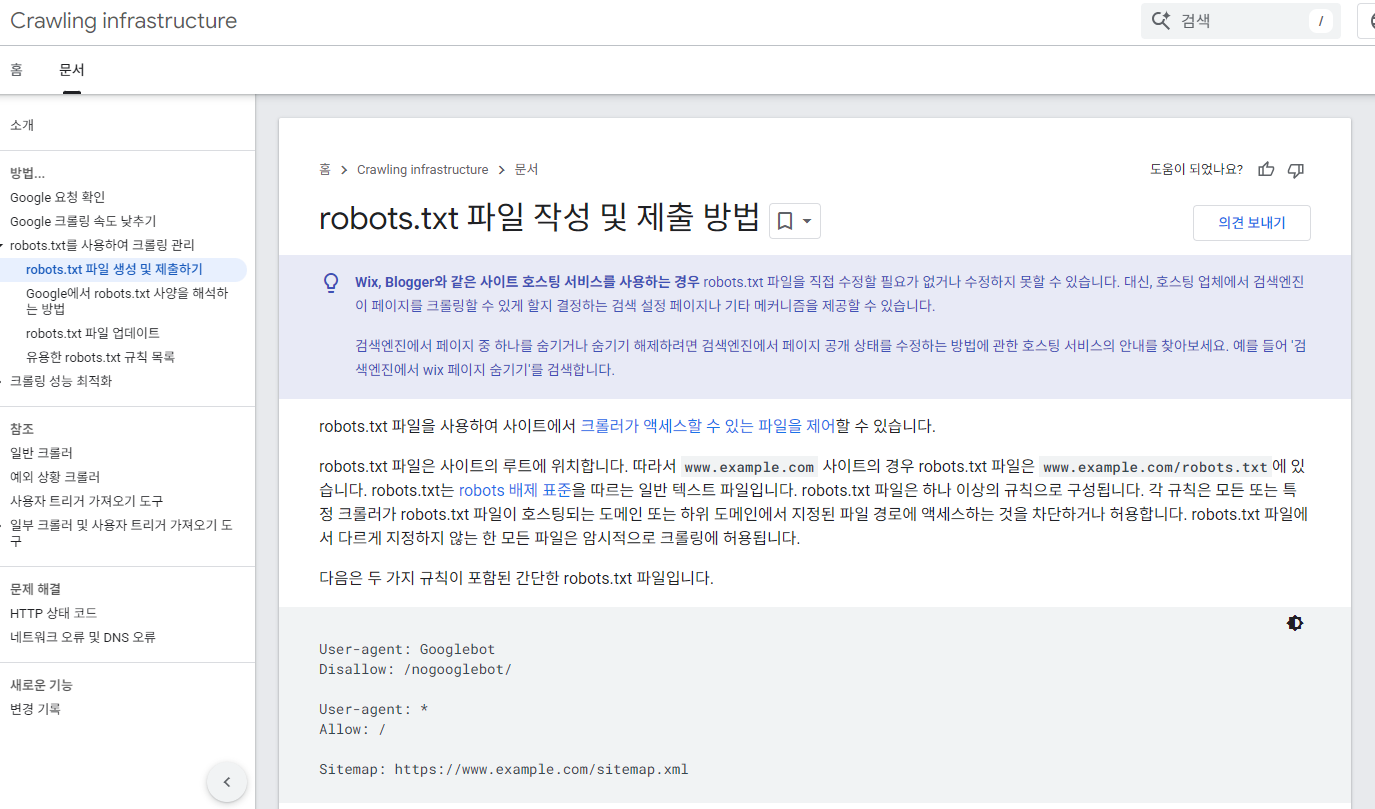
Task: Click the 'www.example.com/robots.txt' inline code
Action: pos(1155,467)
